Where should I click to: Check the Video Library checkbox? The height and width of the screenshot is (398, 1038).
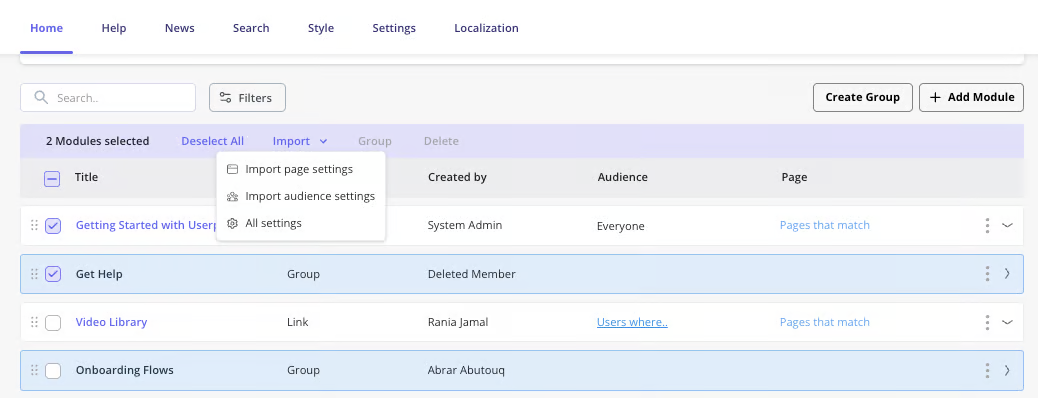(x=53, y=323)
